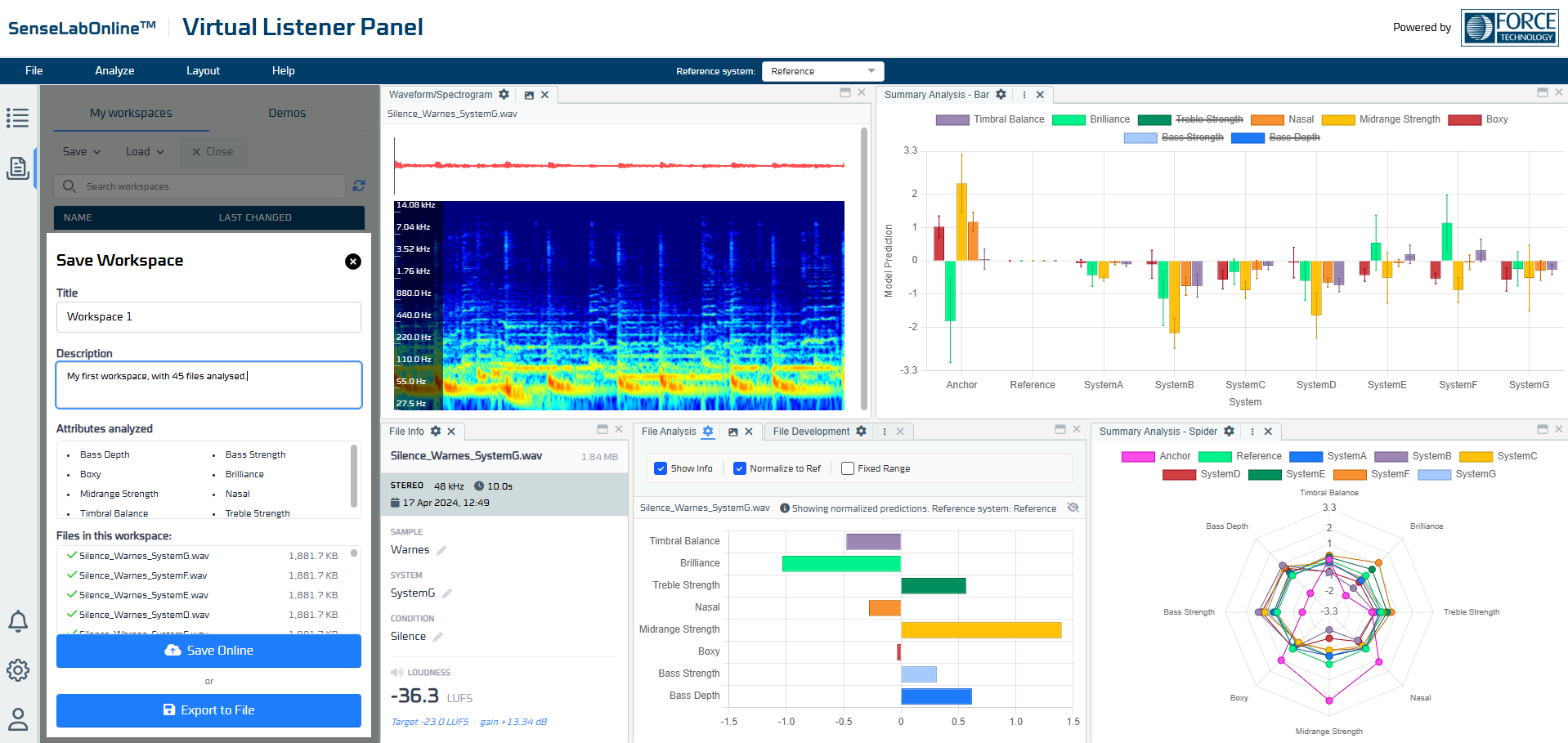Enable the Fixed Range checkbox

(848, 468)
